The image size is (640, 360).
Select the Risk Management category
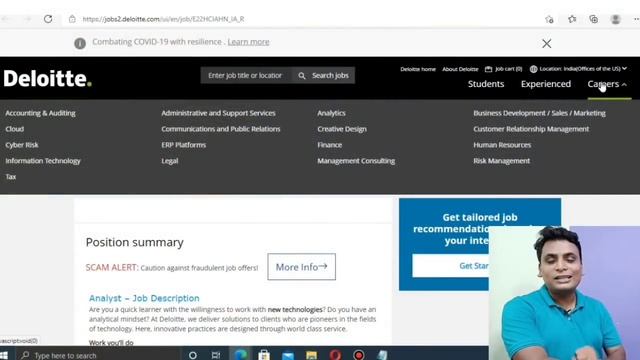502,161
